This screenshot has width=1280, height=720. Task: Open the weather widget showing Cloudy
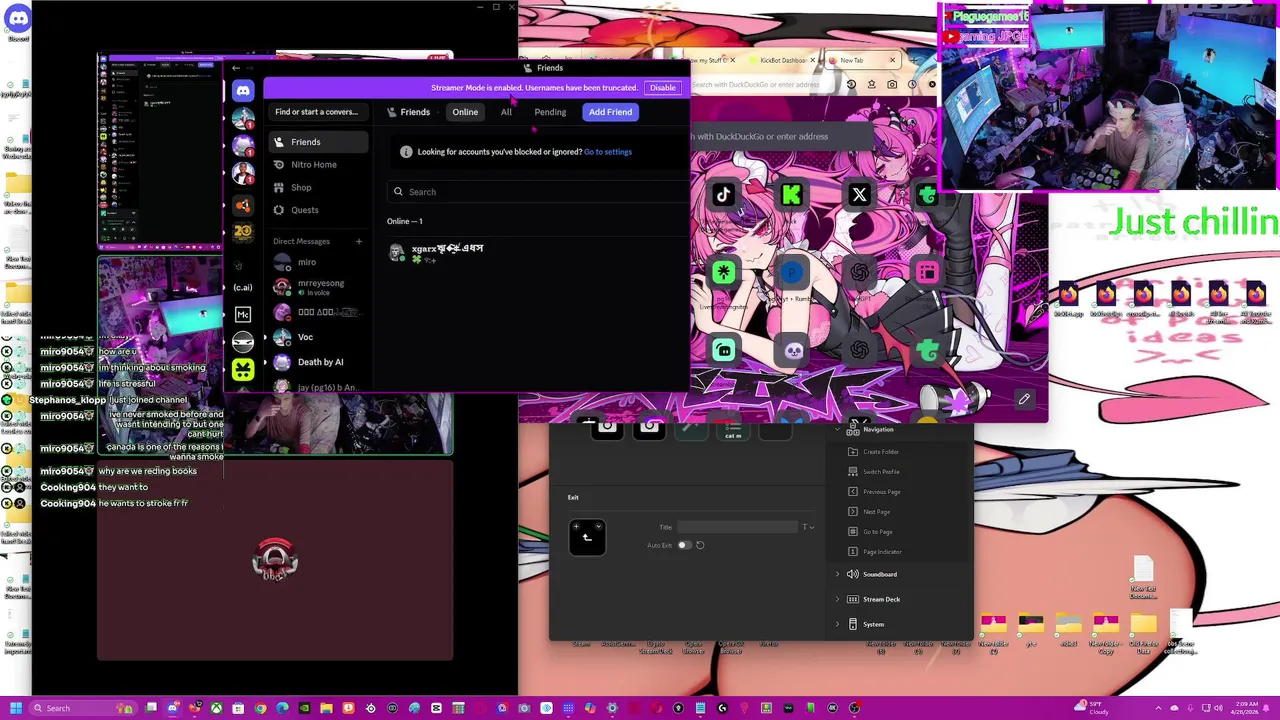coord(1093,708)
